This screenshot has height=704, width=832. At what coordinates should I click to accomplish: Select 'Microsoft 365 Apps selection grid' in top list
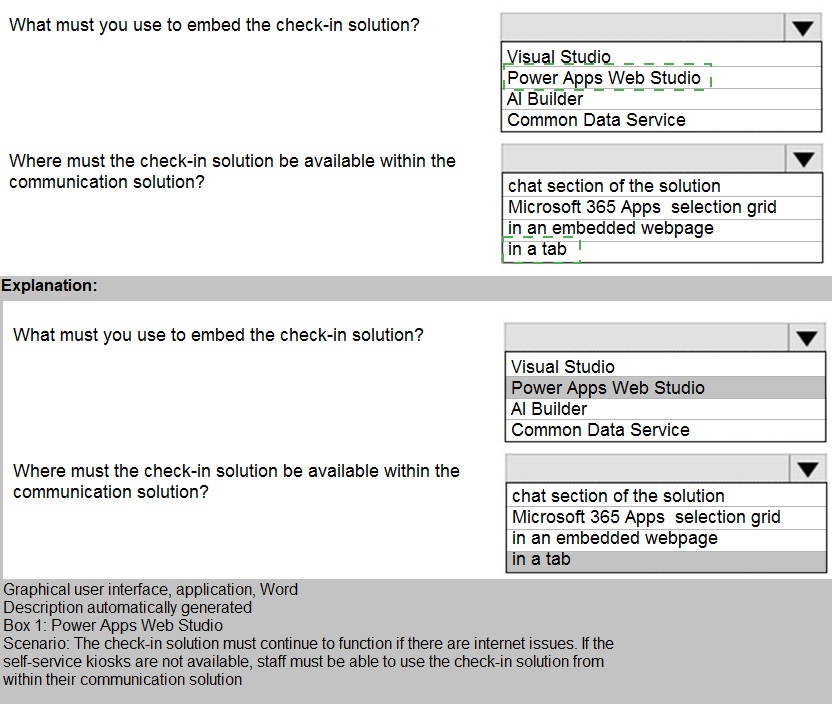[x=642, y=207]
